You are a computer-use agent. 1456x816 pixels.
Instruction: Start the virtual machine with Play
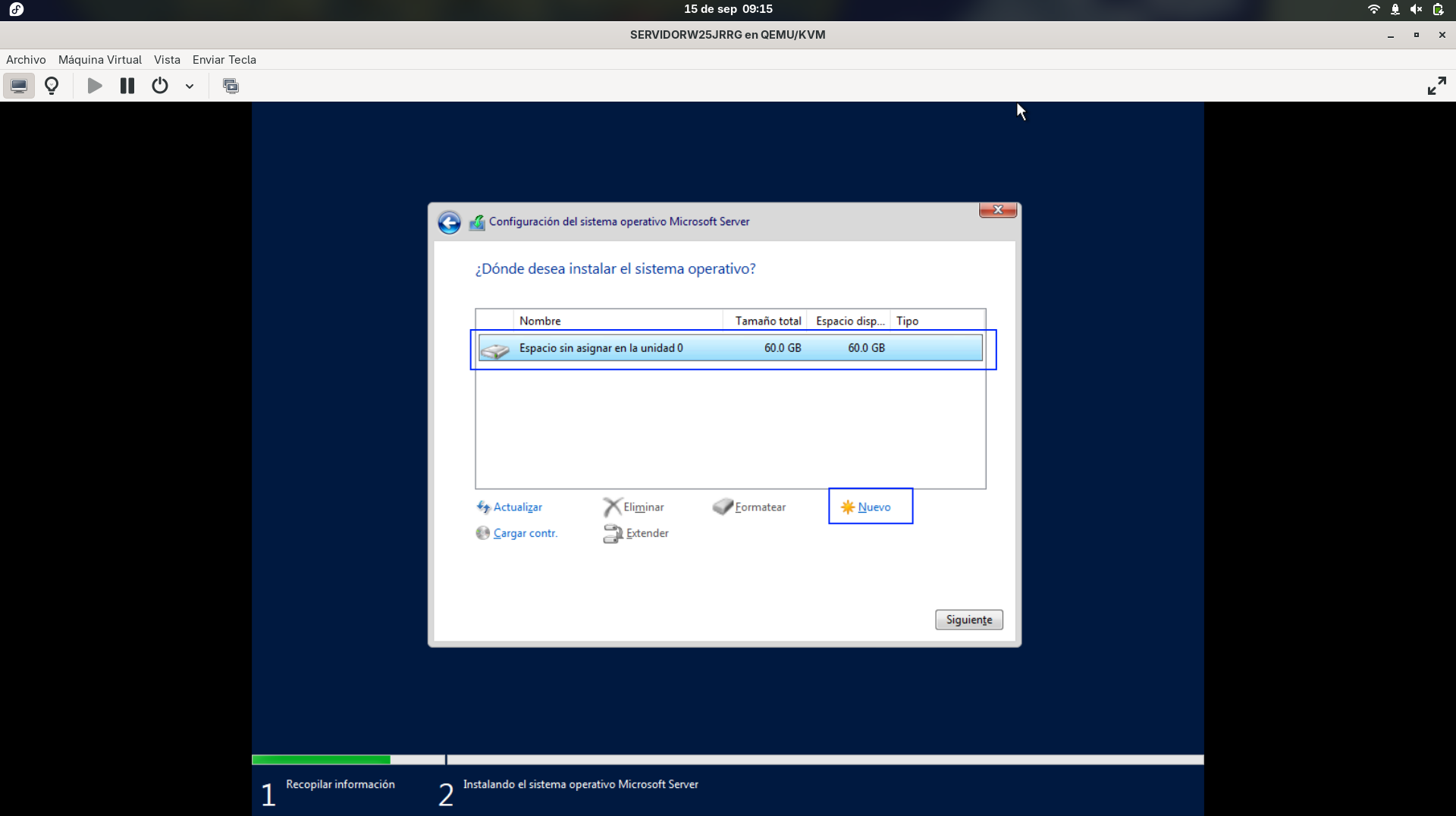pyautogui.click(x=95, y=86)
